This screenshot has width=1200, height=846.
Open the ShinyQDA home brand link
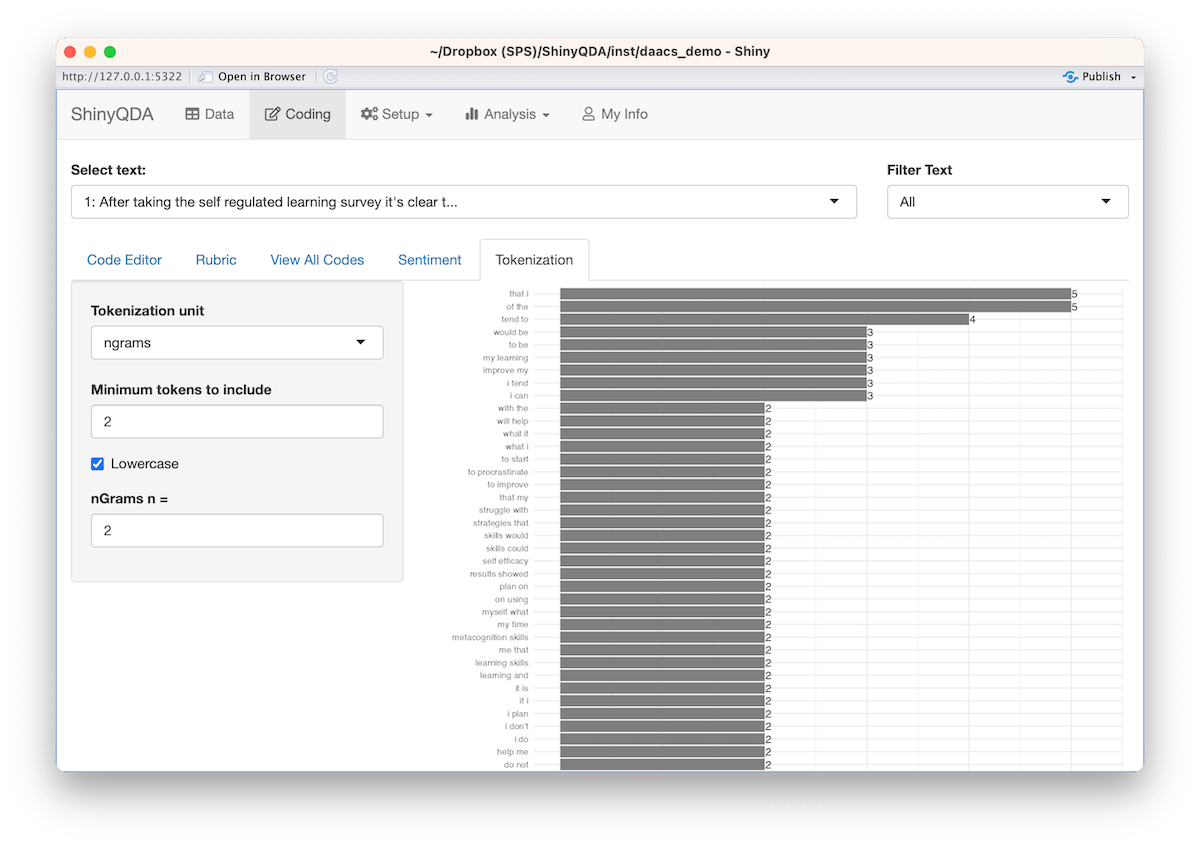click(112, 114)
